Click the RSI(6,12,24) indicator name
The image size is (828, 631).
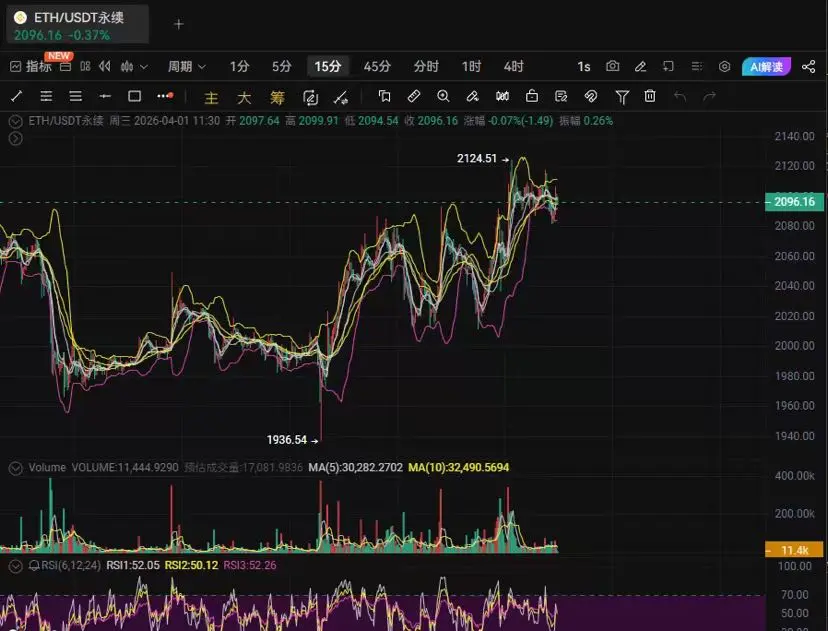point(71,565)
